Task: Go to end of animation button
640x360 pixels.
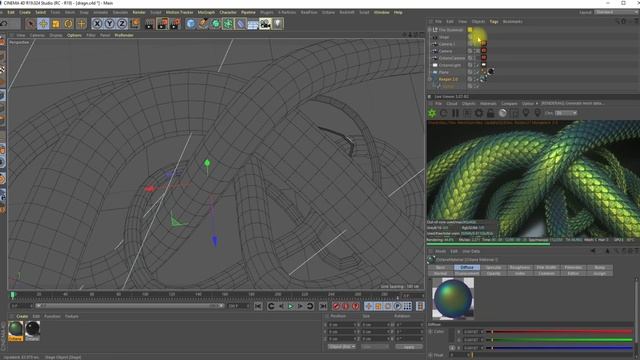Action: [323, 306]
